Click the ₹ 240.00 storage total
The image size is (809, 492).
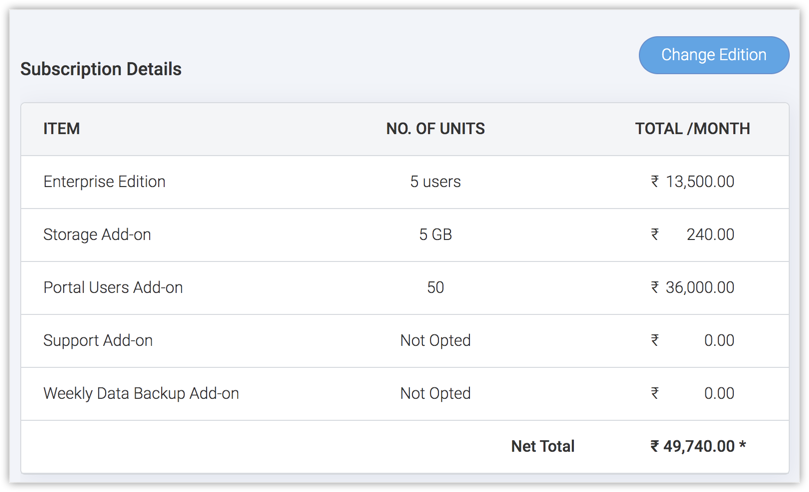click(x=692, y=235)
